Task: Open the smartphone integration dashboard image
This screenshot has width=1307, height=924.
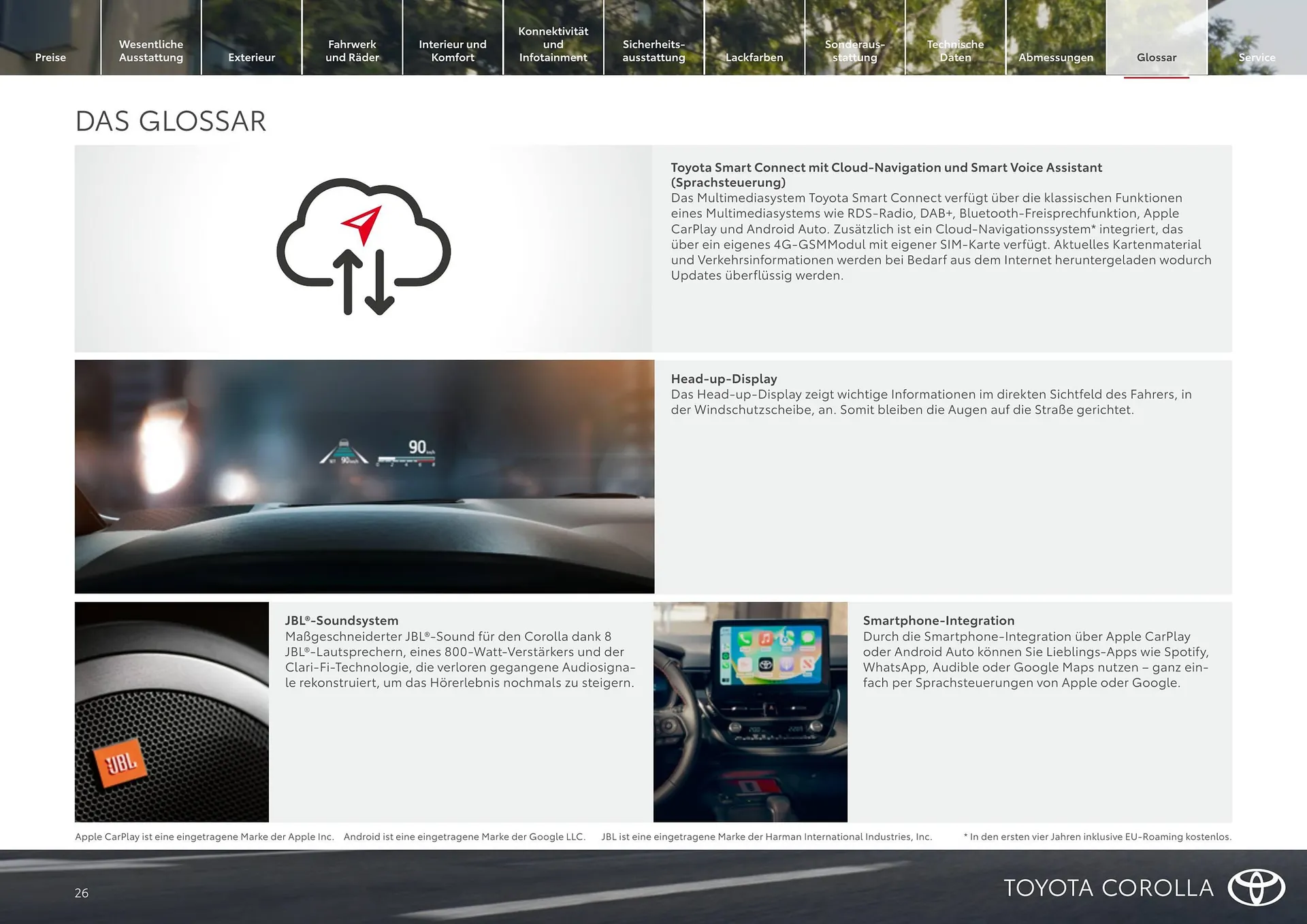Action: [749, 711]
